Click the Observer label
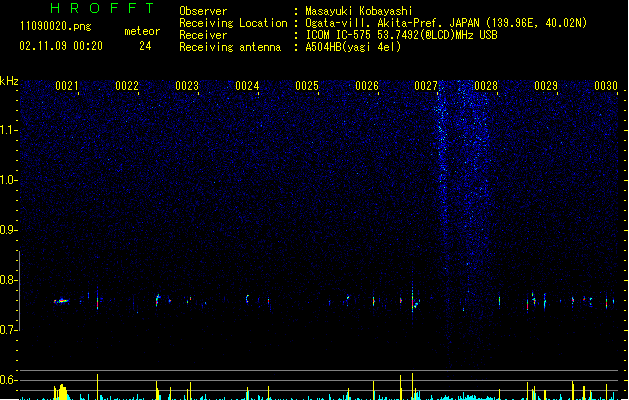 (x=203, y=11)
